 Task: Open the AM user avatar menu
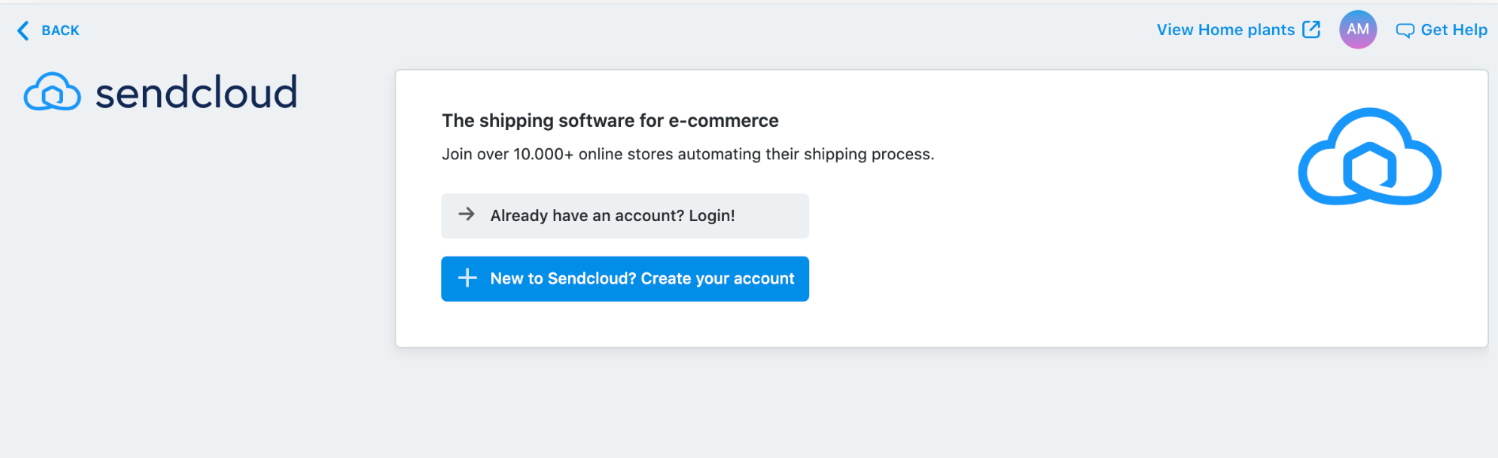pos(1358,30)
